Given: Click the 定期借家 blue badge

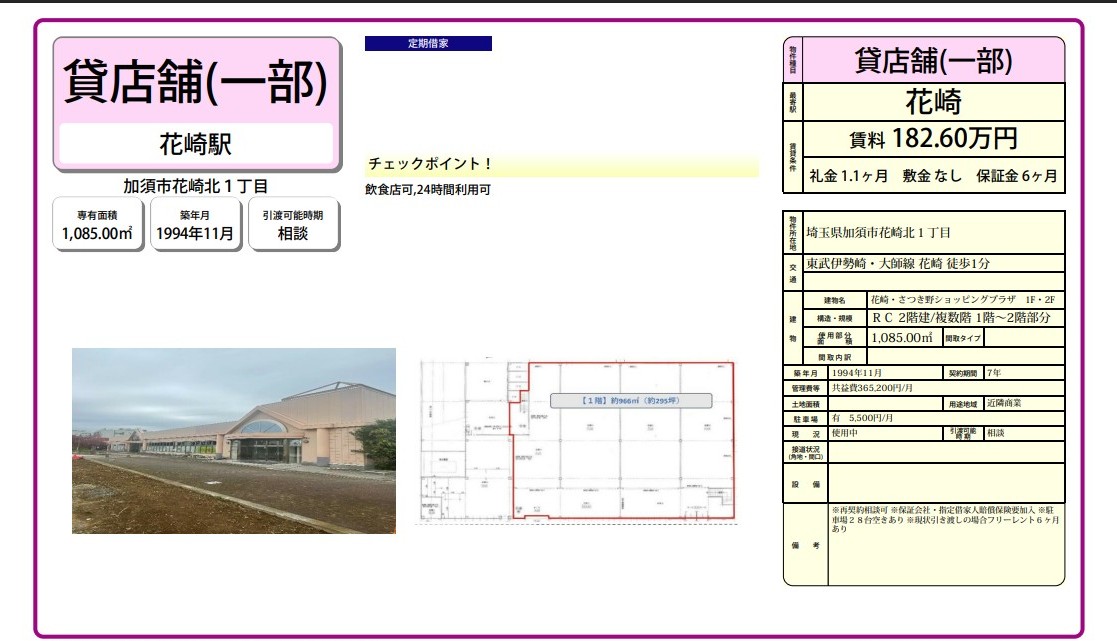Looking at the screenshot, I should [428, 44].
